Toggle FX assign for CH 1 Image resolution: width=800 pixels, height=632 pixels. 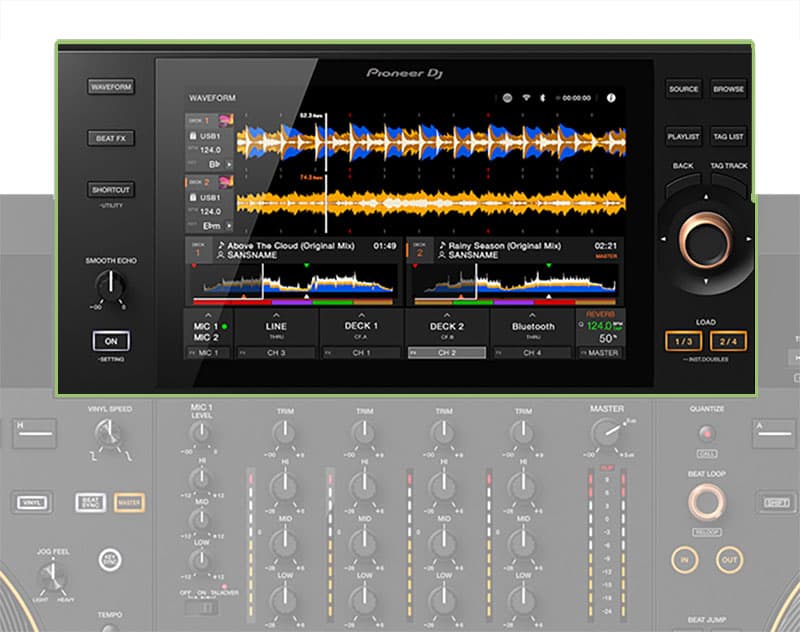pos(361,352)
